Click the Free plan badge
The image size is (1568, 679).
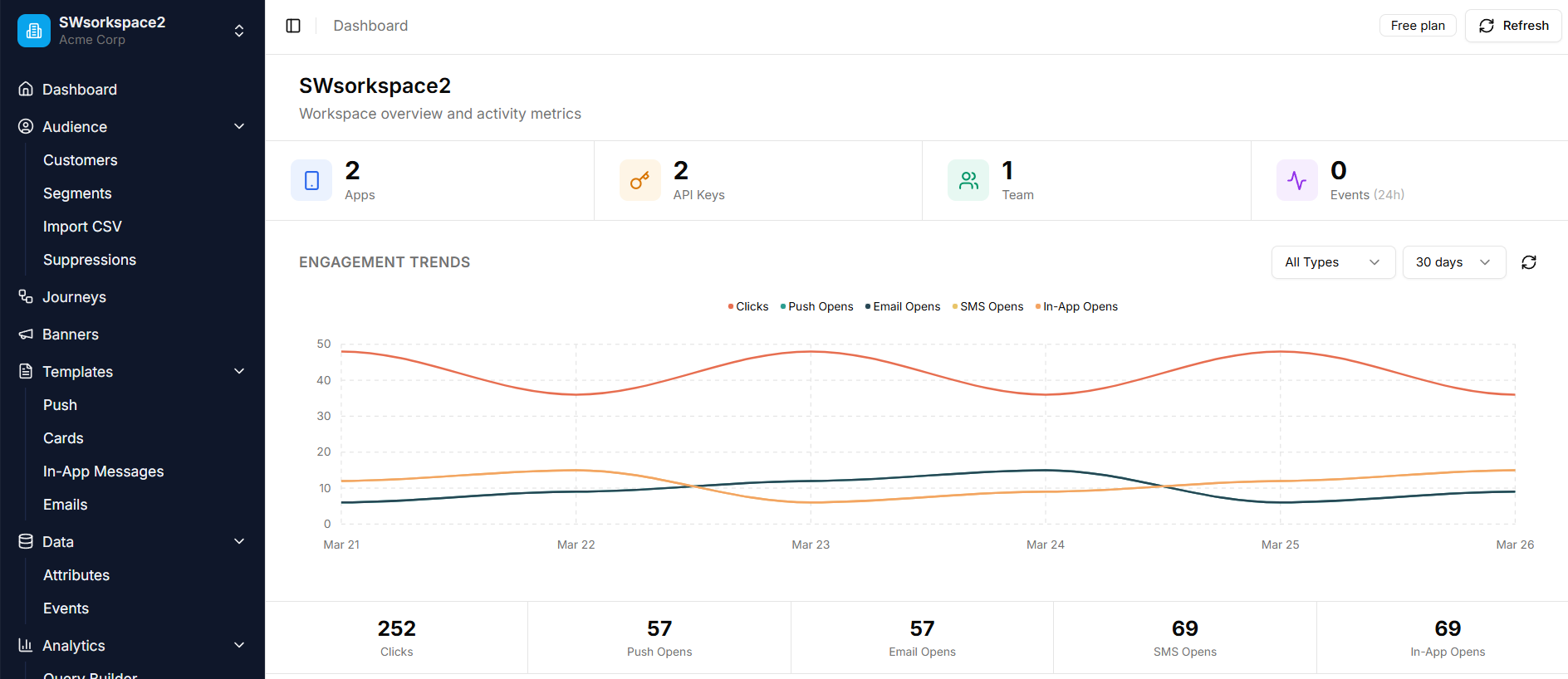1418,26
